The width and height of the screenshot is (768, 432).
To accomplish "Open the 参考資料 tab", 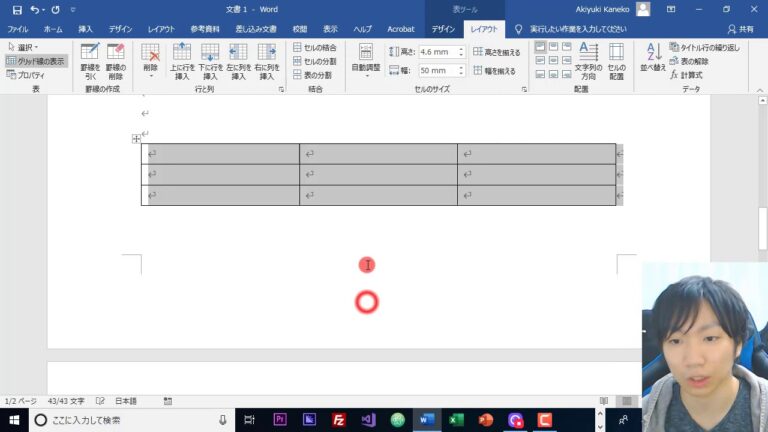I will [x=205, y=29].
